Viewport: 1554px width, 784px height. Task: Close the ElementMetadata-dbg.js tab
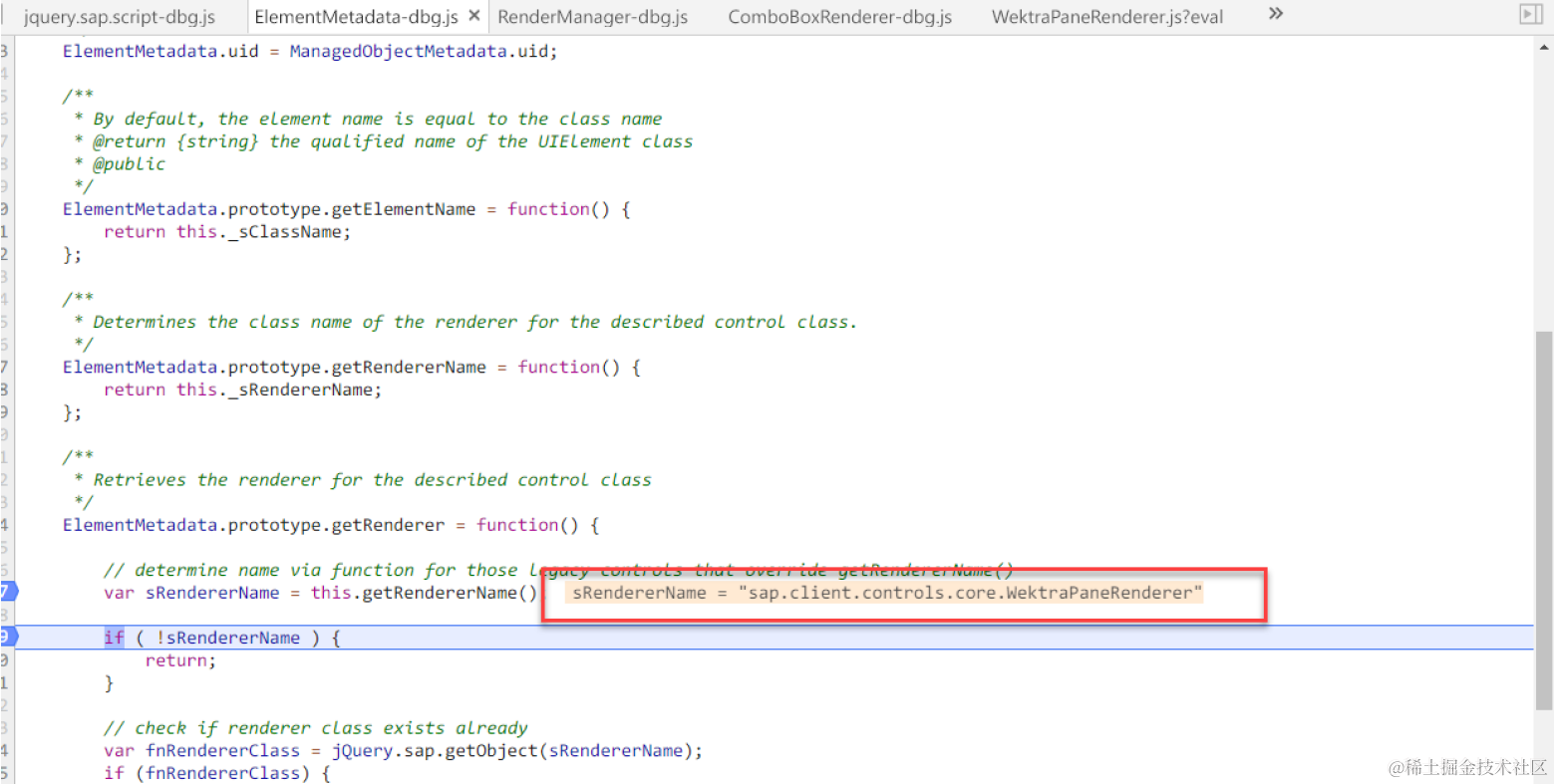[473, 16]
